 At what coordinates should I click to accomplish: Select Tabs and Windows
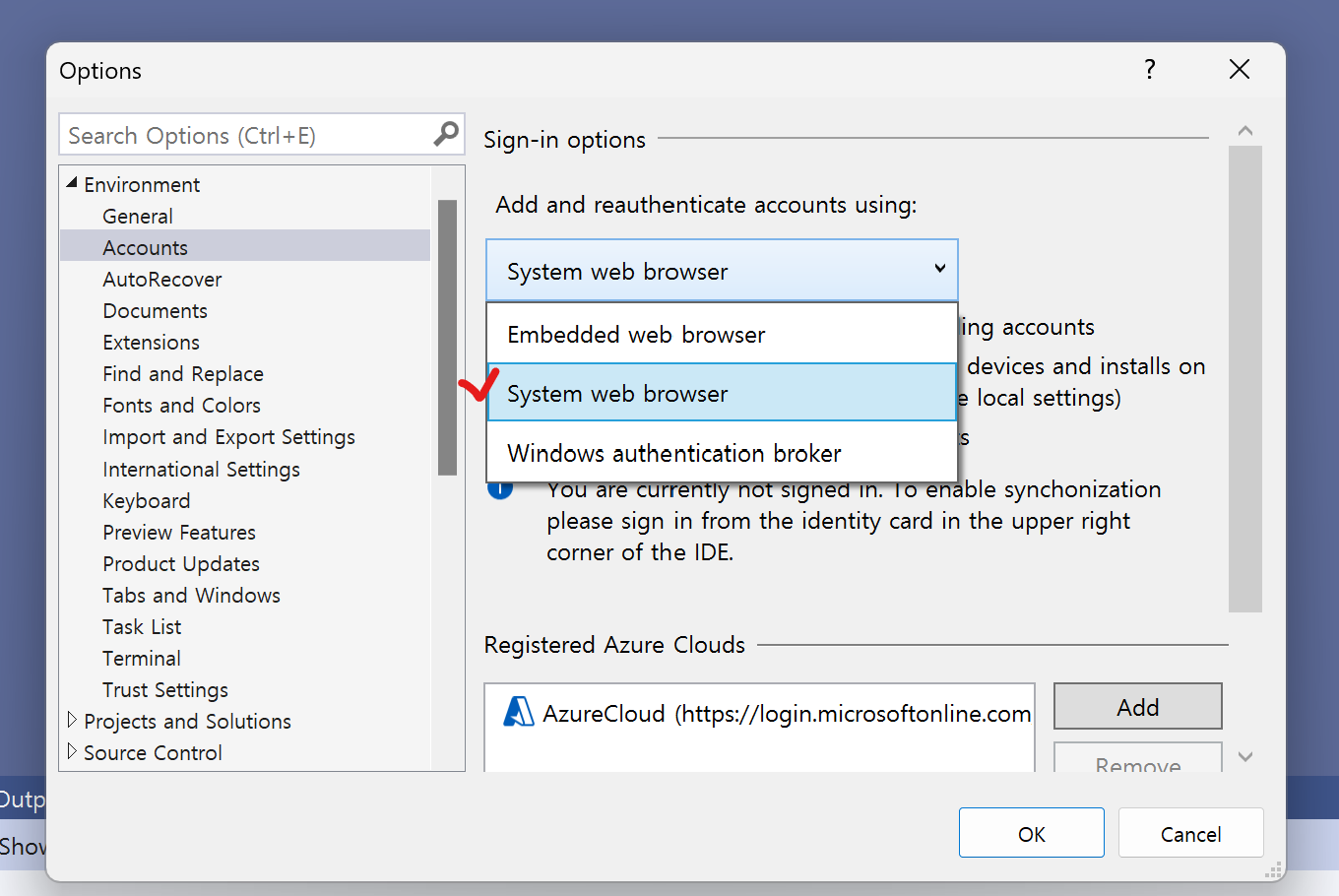pyautogui.click(x=192, y=595)
